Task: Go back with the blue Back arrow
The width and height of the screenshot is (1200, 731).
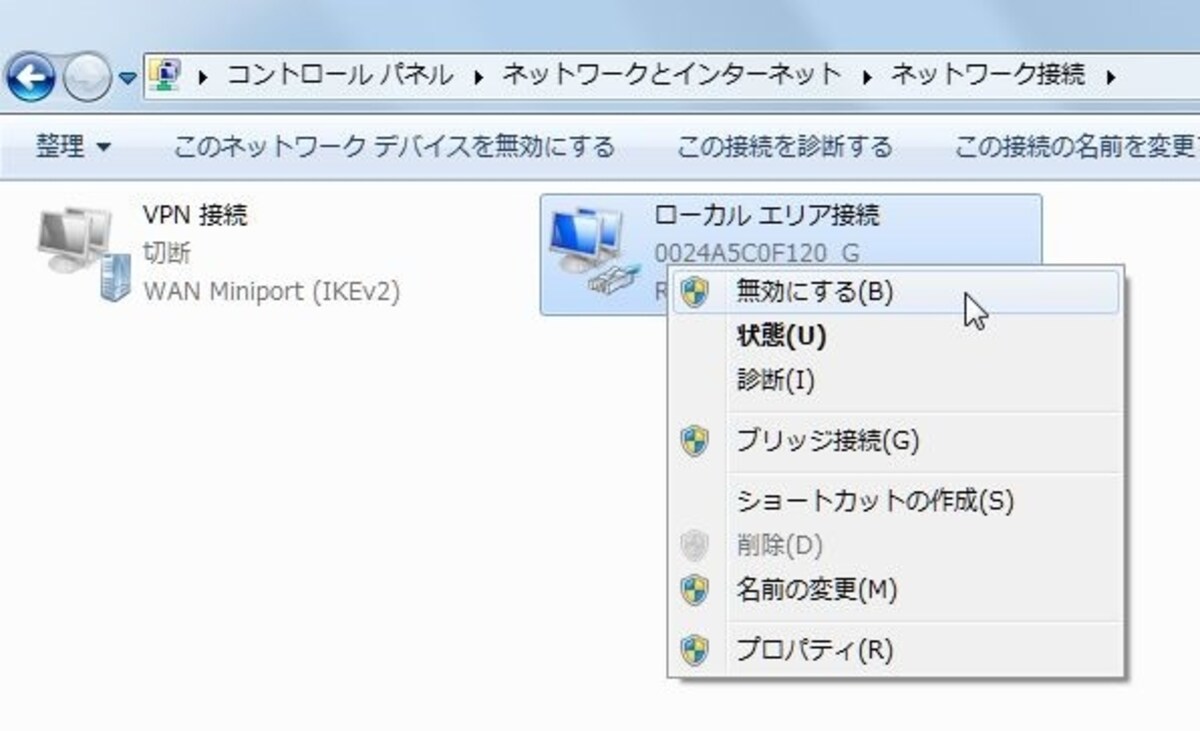Action: (x=31, y=77)
